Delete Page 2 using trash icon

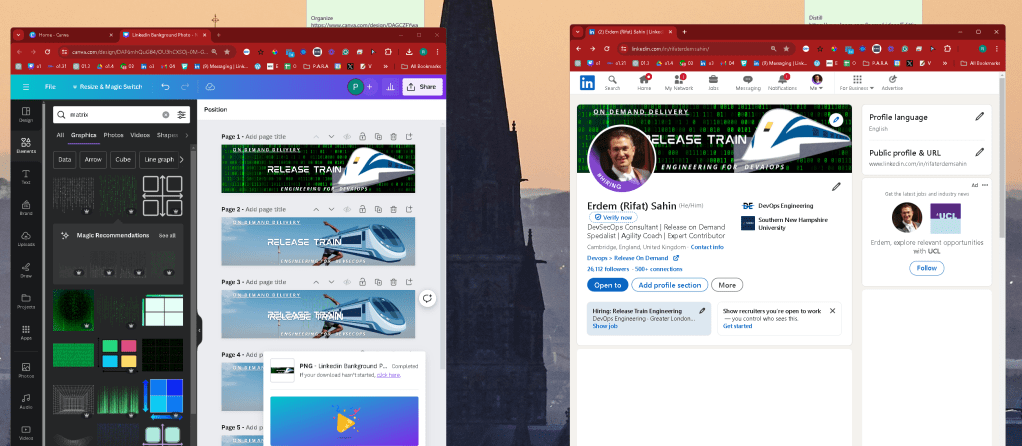(394, 209)
